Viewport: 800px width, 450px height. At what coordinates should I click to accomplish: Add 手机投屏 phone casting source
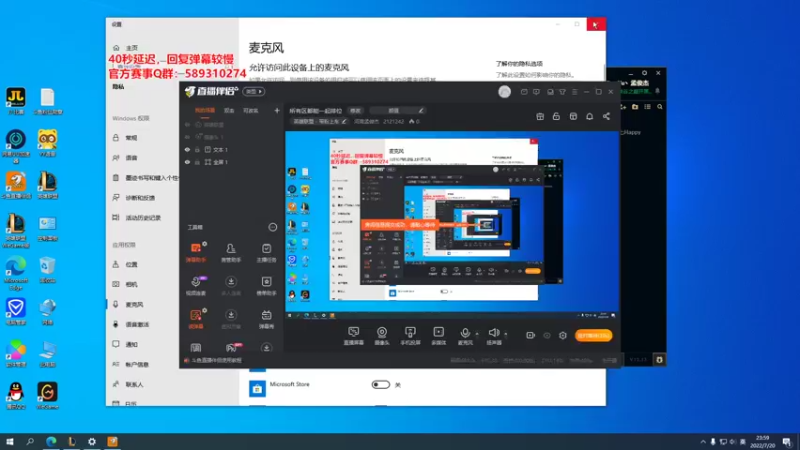410,336
